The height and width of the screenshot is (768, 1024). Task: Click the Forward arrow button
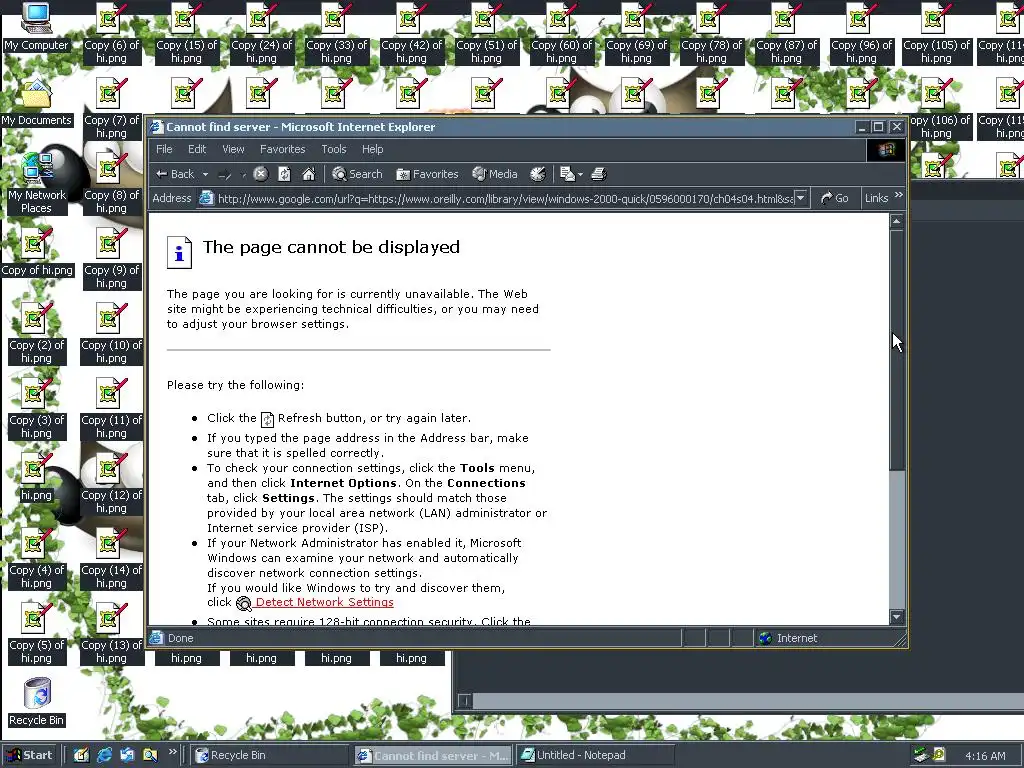coord(225,174)
